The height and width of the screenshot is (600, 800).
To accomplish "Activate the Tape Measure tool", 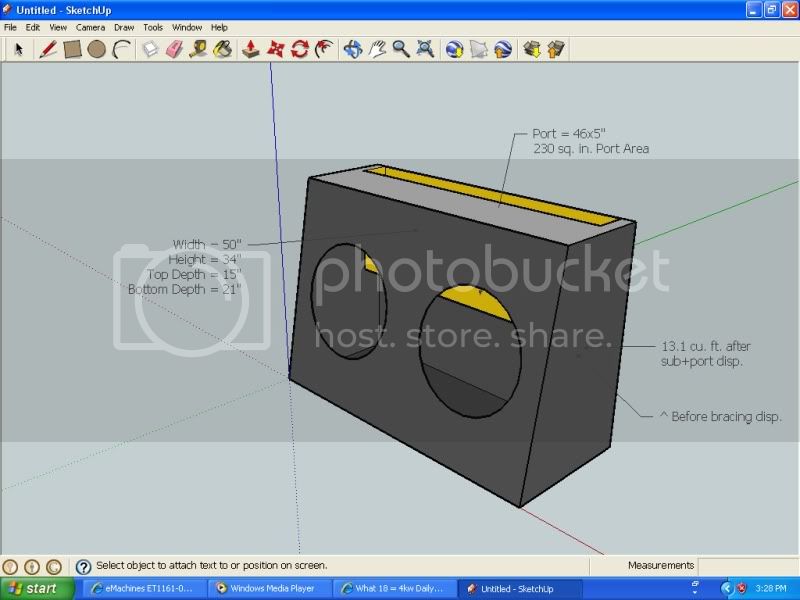I will click(198, 49).
